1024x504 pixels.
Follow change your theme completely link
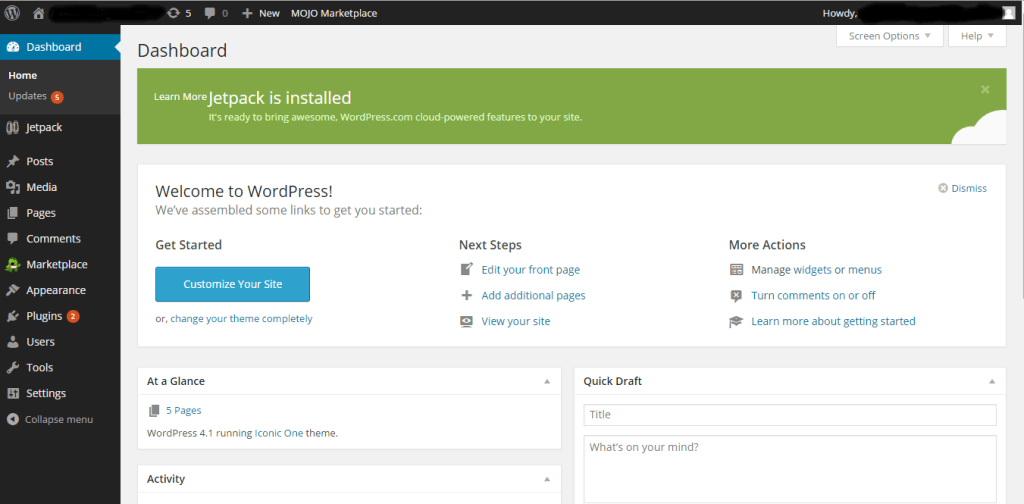(242, 319)
